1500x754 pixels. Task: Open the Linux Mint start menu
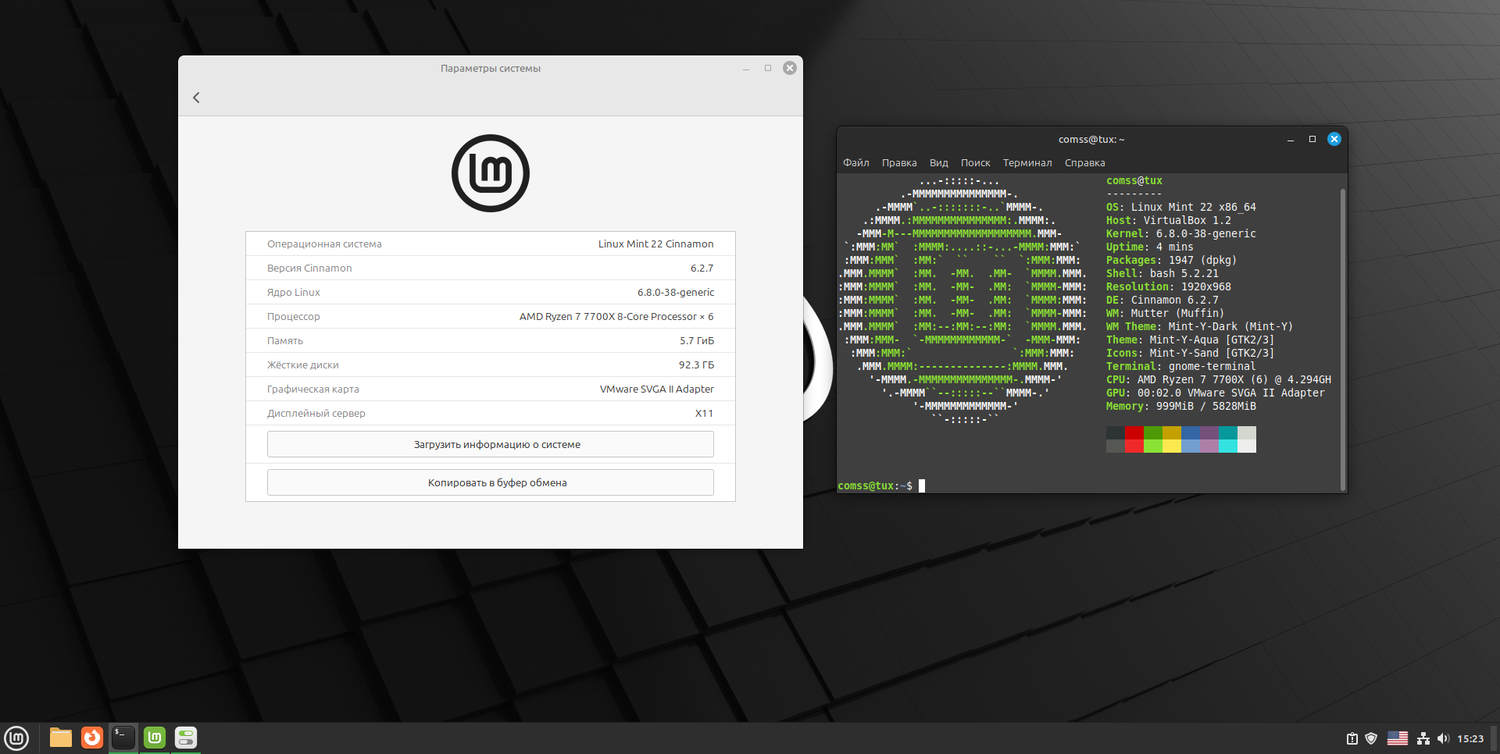[x=18, y=738]
